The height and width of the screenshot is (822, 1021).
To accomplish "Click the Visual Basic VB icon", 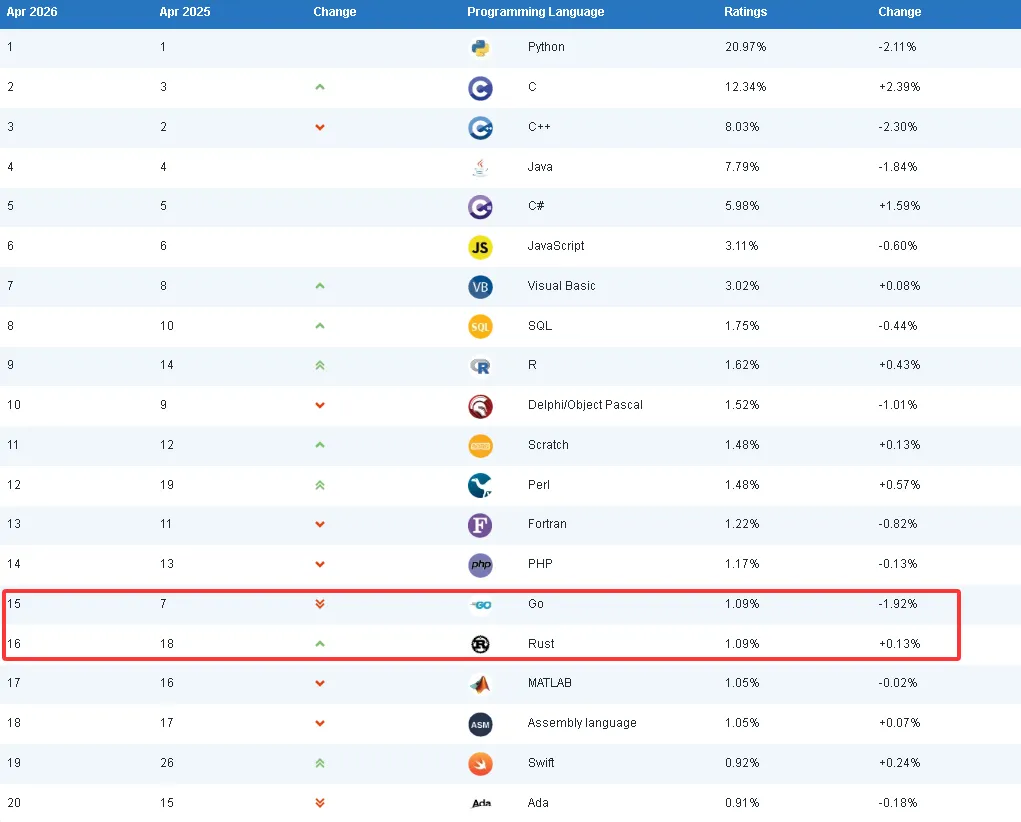I will [480, 286].
